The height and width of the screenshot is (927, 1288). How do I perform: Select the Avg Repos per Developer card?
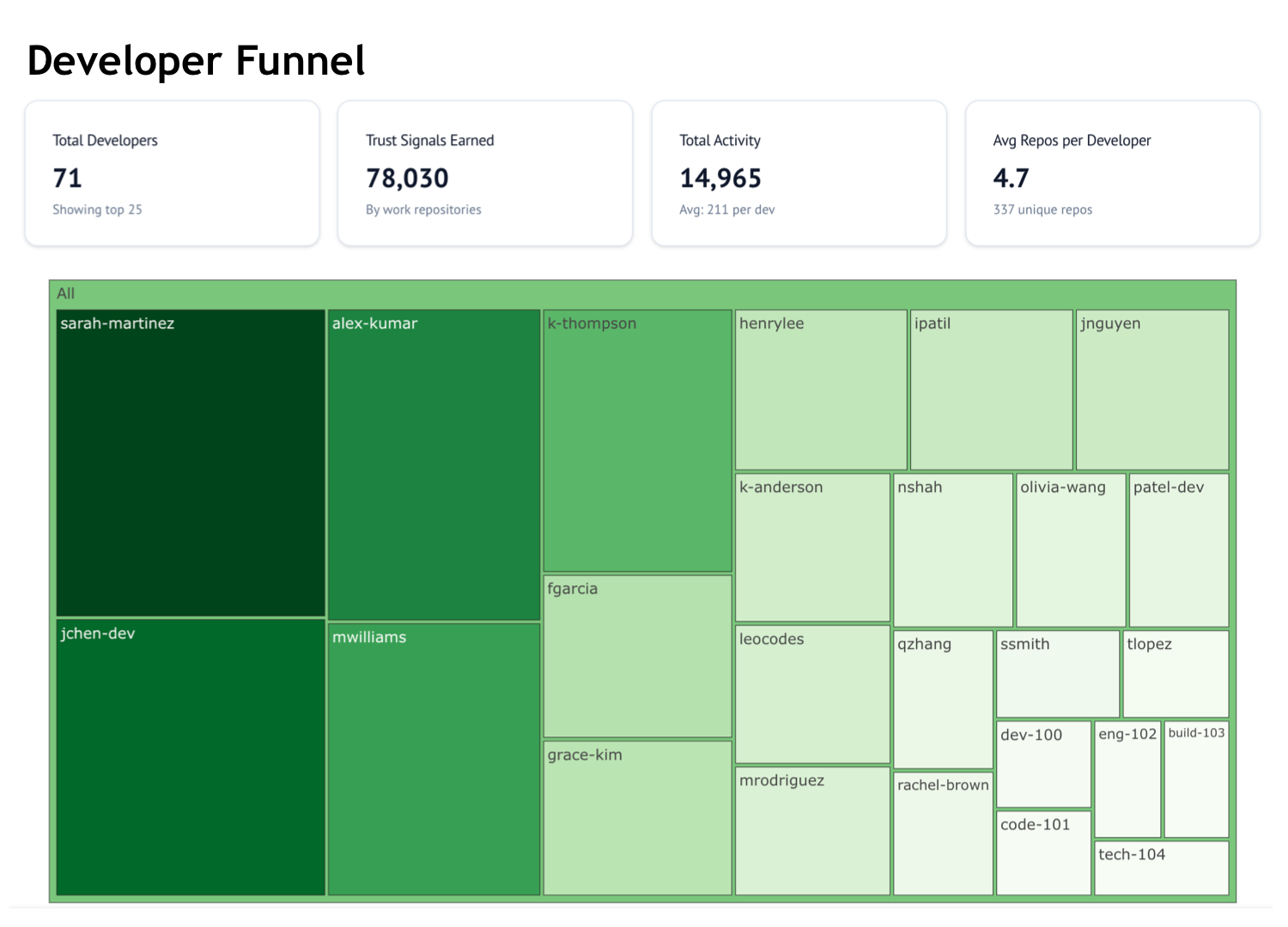(x=1112, y=174)
